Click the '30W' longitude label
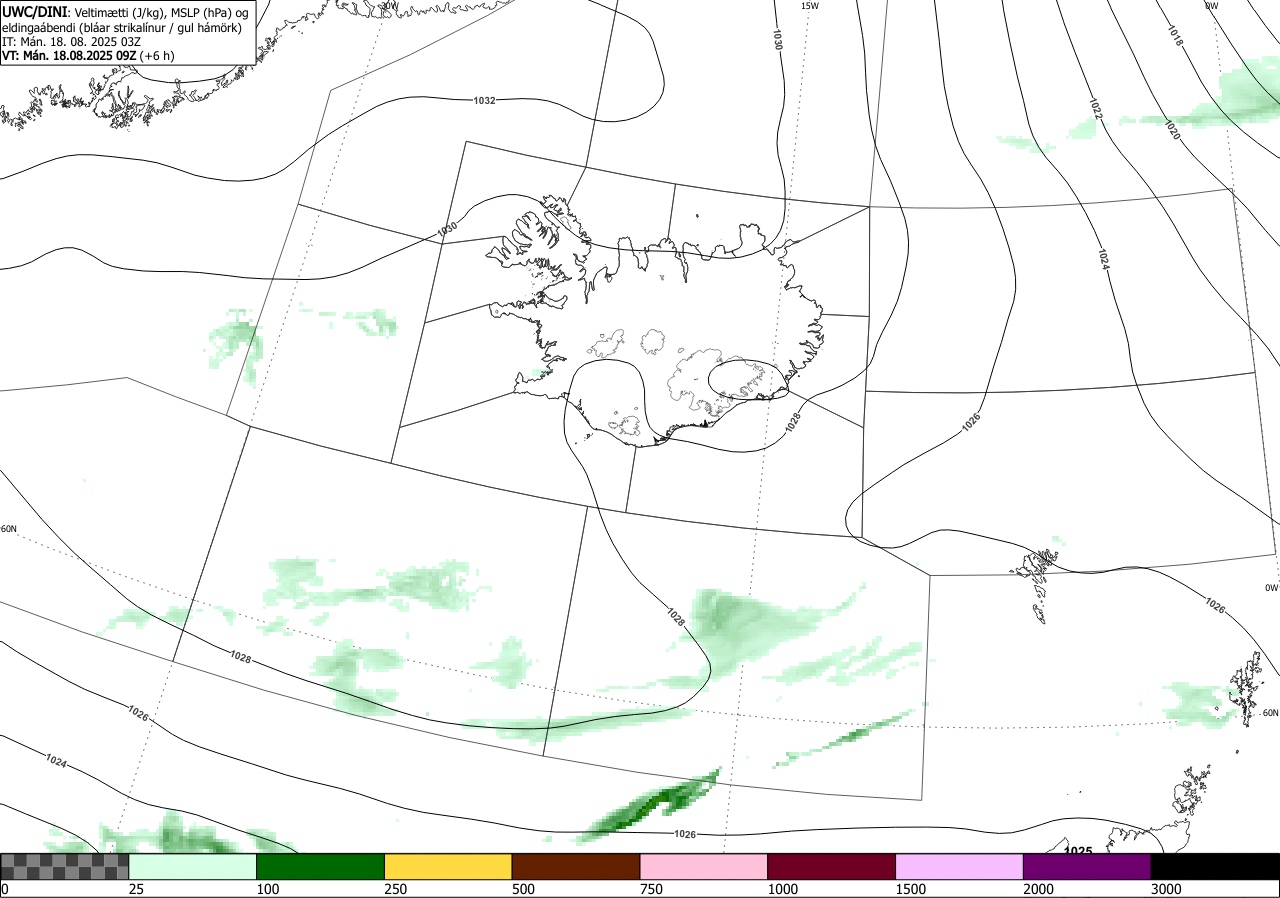The width and height of the screenshot is (1280, 898). [390, 5]
